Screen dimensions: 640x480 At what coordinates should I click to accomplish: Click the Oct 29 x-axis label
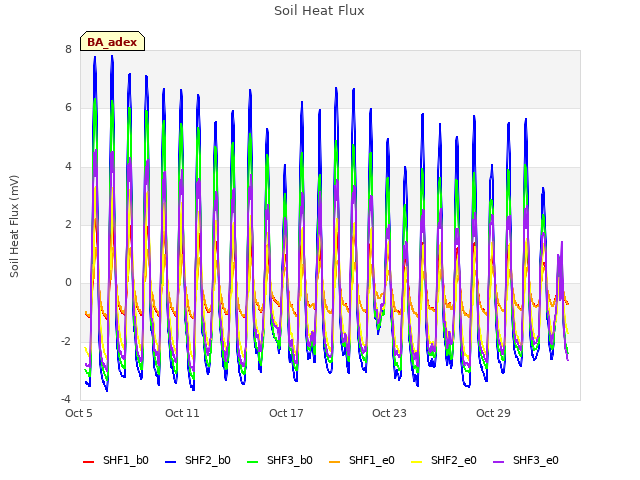pos(493,413)
